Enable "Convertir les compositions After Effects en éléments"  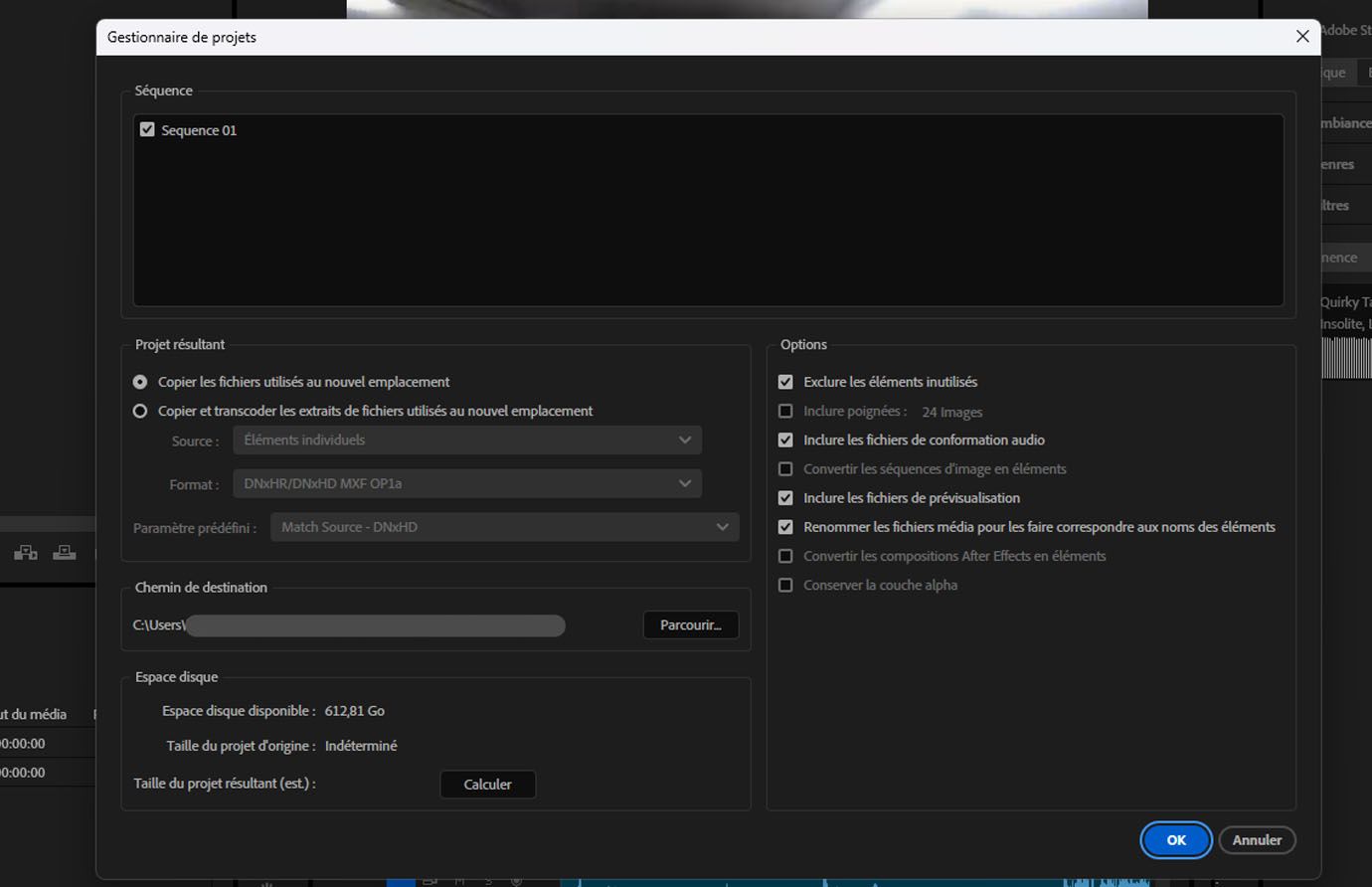click(x=785, y=556)
